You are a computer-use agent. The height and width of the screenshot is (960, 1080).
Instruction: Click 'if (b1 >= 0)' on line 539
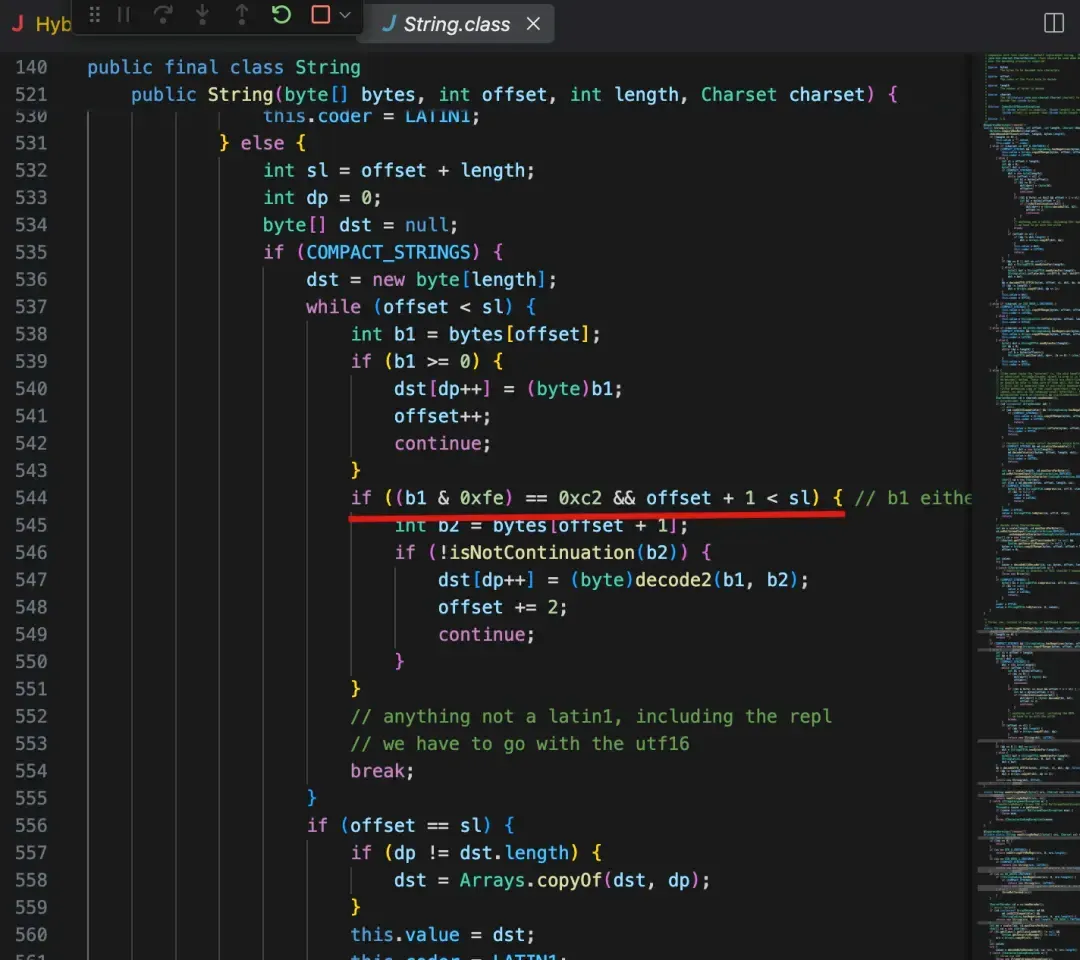pos(415,362)
